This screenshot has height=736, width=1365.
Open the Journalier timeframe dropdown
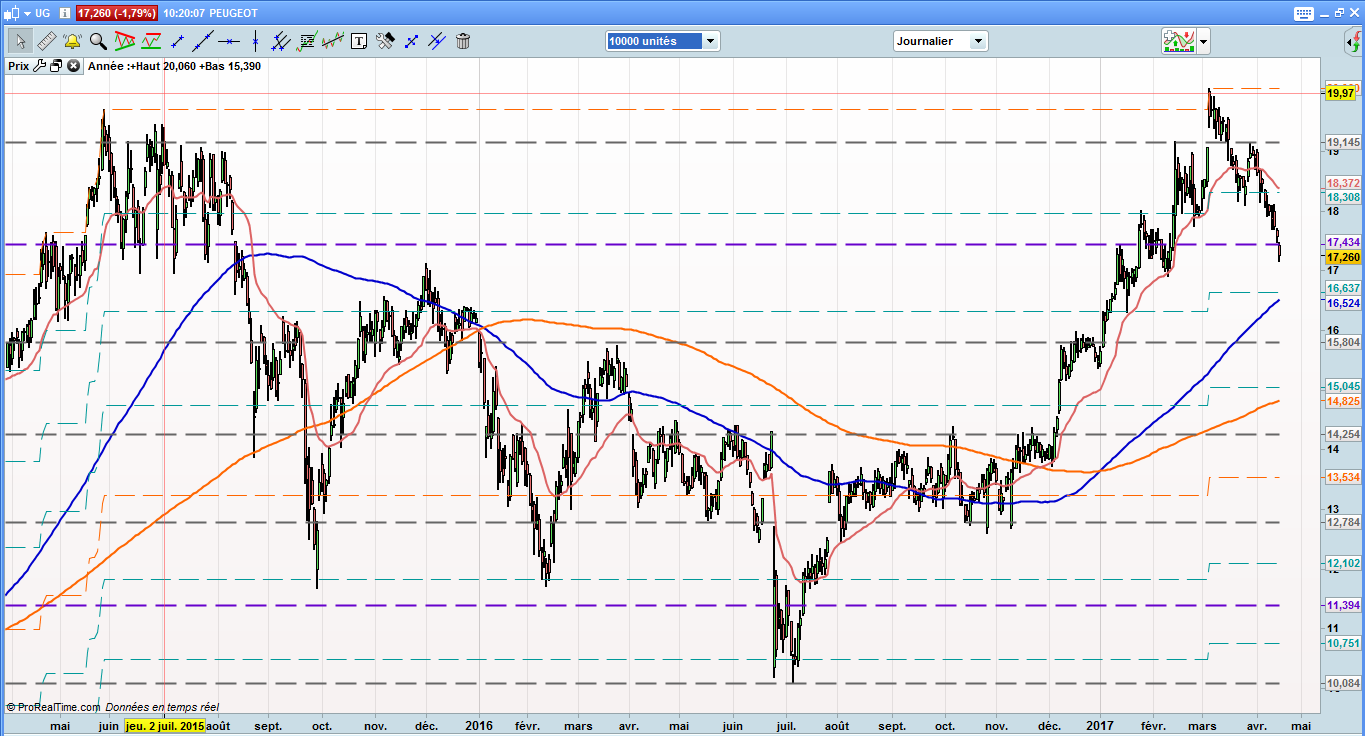(940, 41)
